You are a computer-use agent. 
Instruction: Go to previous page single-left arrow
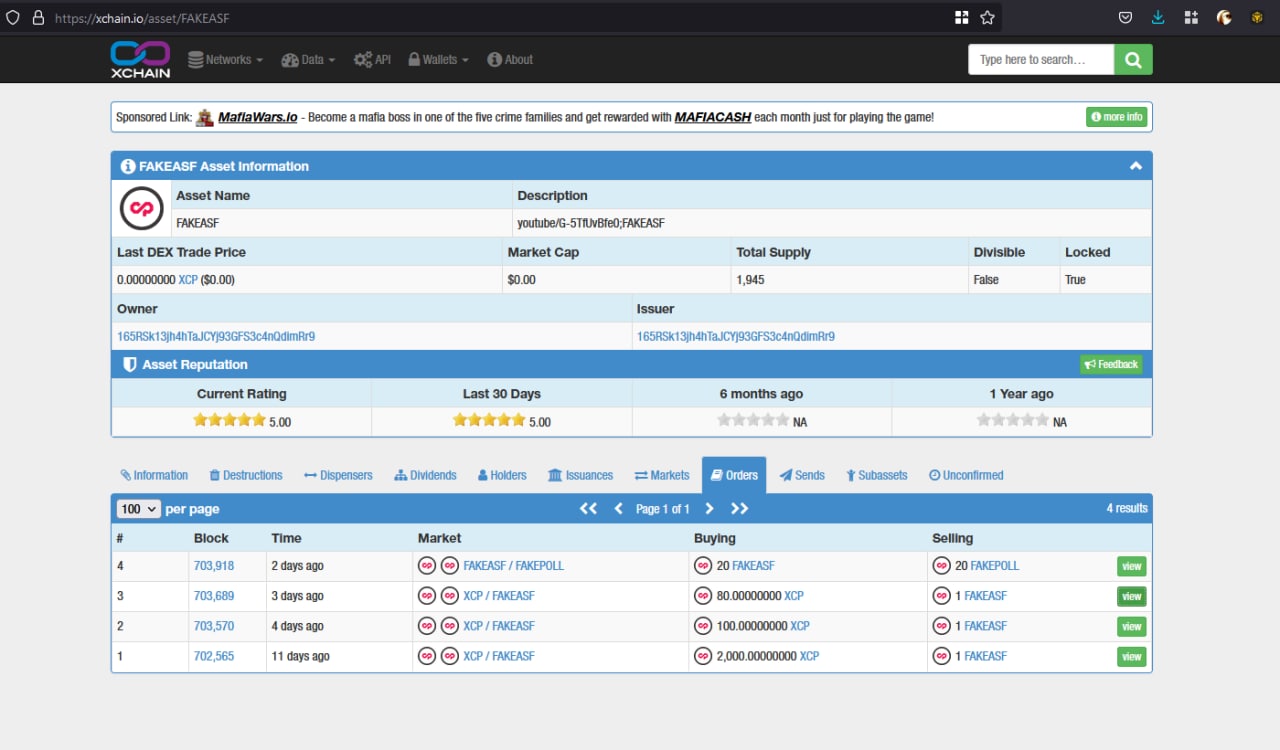[618, 508]
